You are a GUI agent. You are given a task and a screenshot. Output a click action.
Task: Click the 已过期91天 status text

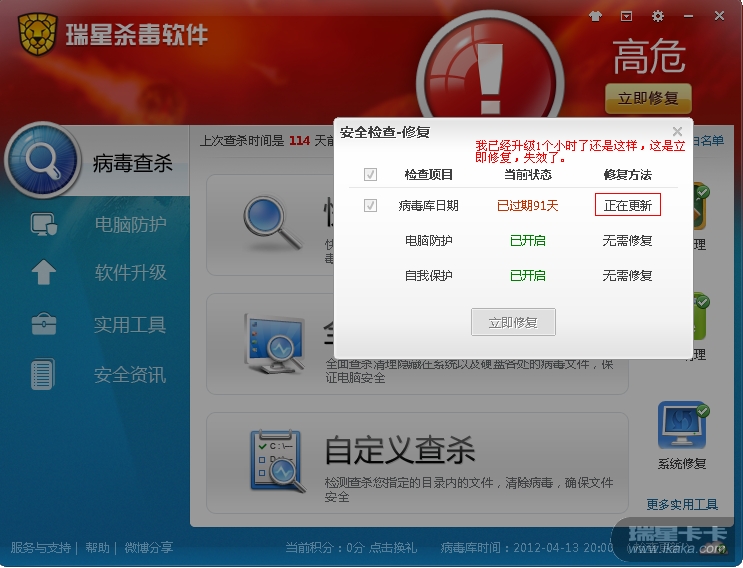coord(527,206)
